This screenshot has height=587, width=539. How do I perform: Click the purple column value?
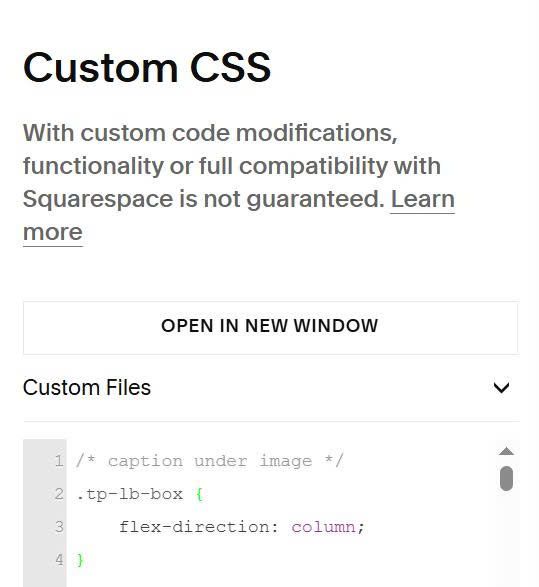point(323,527)
